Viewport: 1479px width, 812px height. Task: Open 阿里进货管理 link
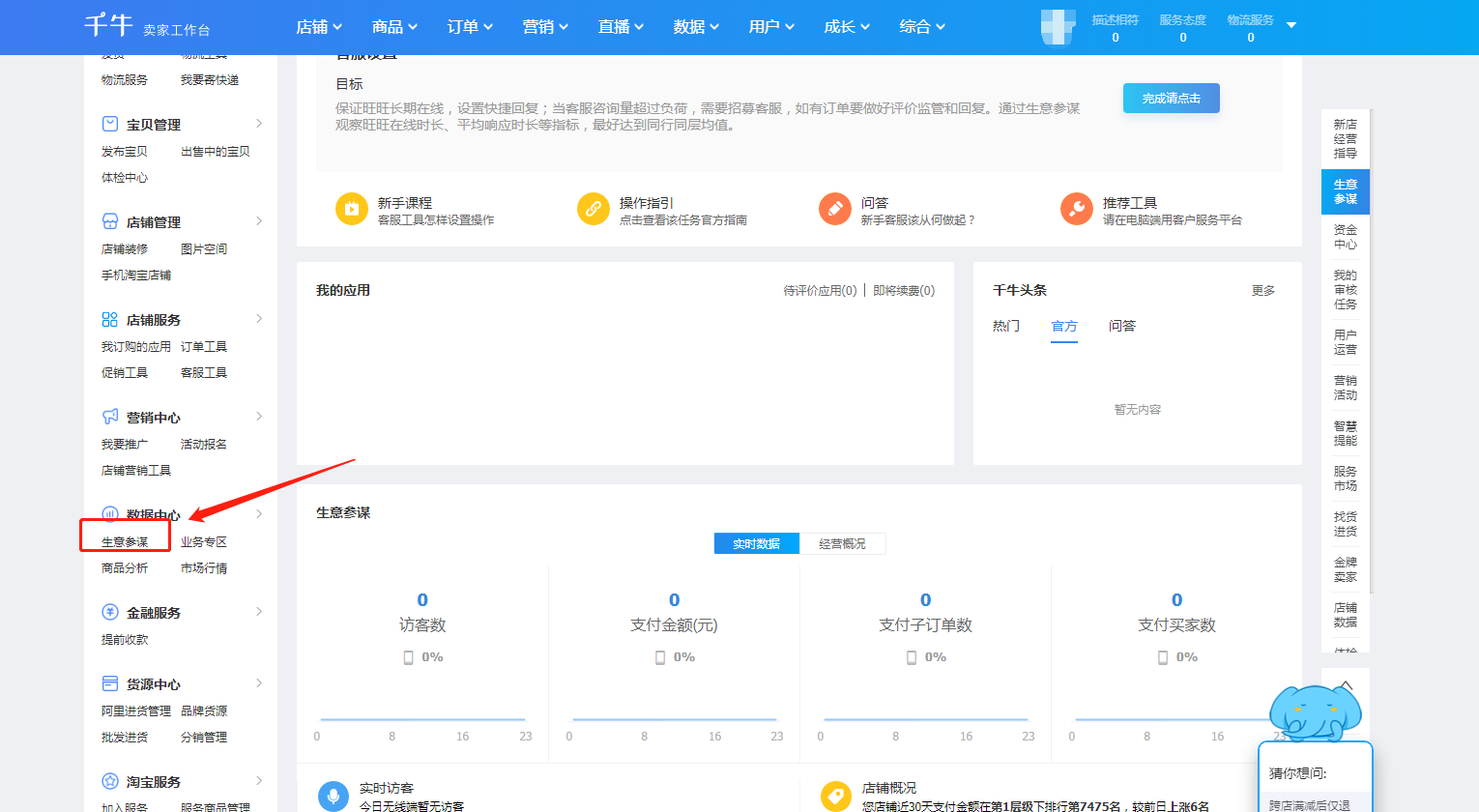[136, 711]
